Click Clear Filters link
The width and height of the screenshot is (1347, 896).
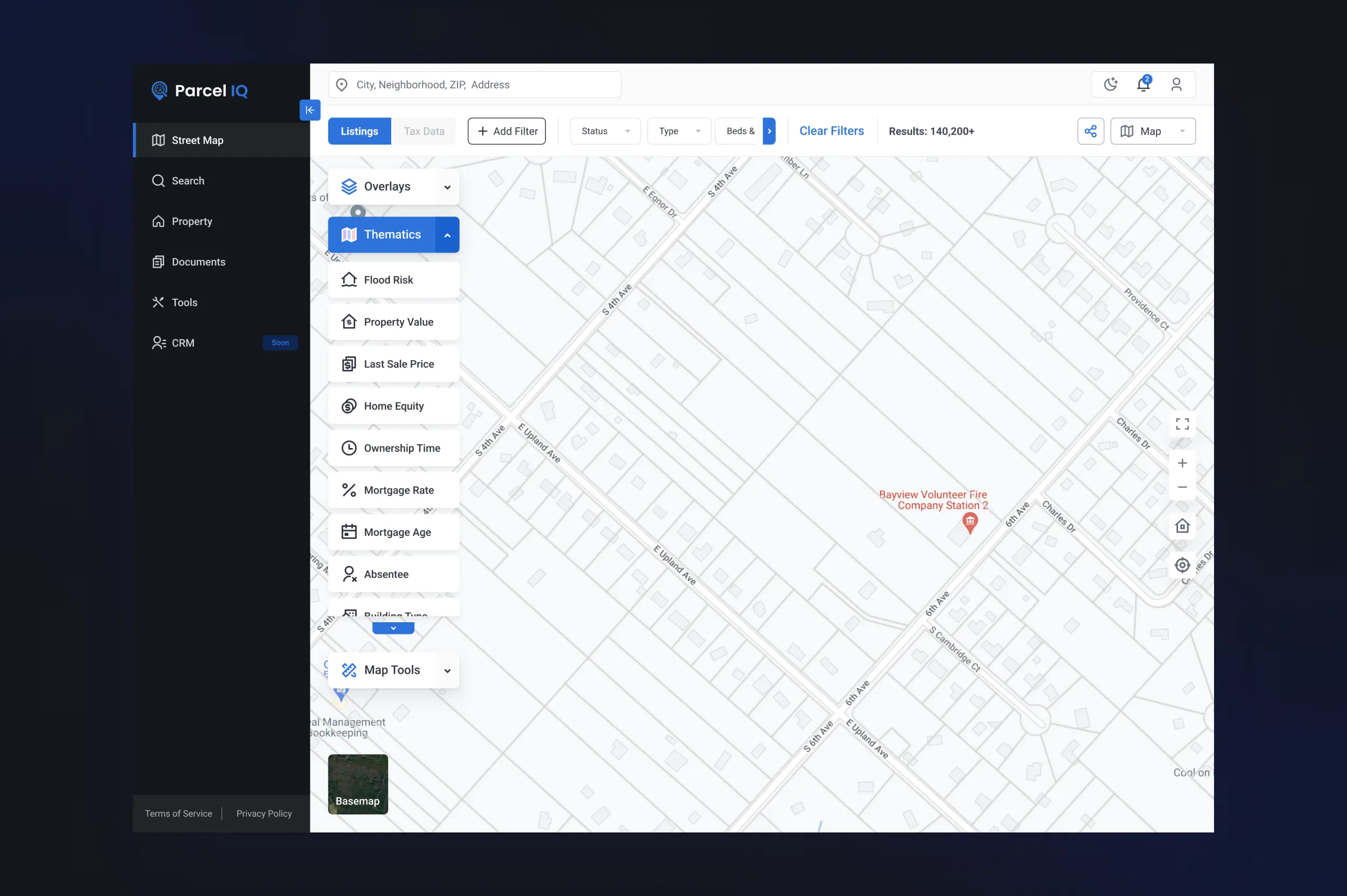tap(831, 131)
